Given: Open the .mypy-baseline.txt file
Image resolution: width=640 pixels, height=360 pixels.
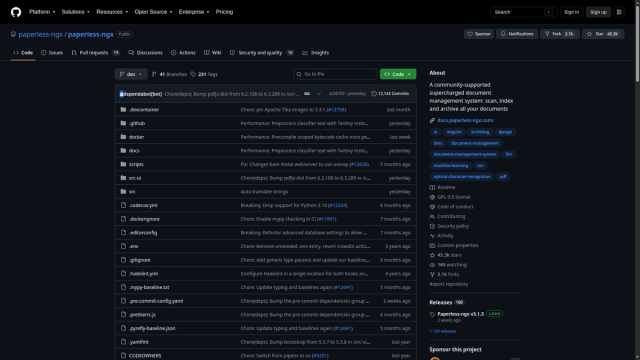Looking at the screenshot, I should click(x=149, y=287).
